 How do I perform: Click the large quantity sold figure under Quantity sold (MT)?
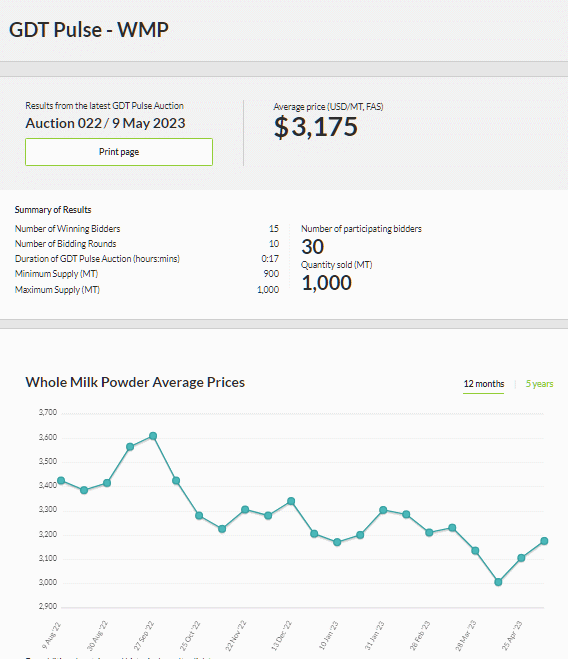[x=327, y=283]
